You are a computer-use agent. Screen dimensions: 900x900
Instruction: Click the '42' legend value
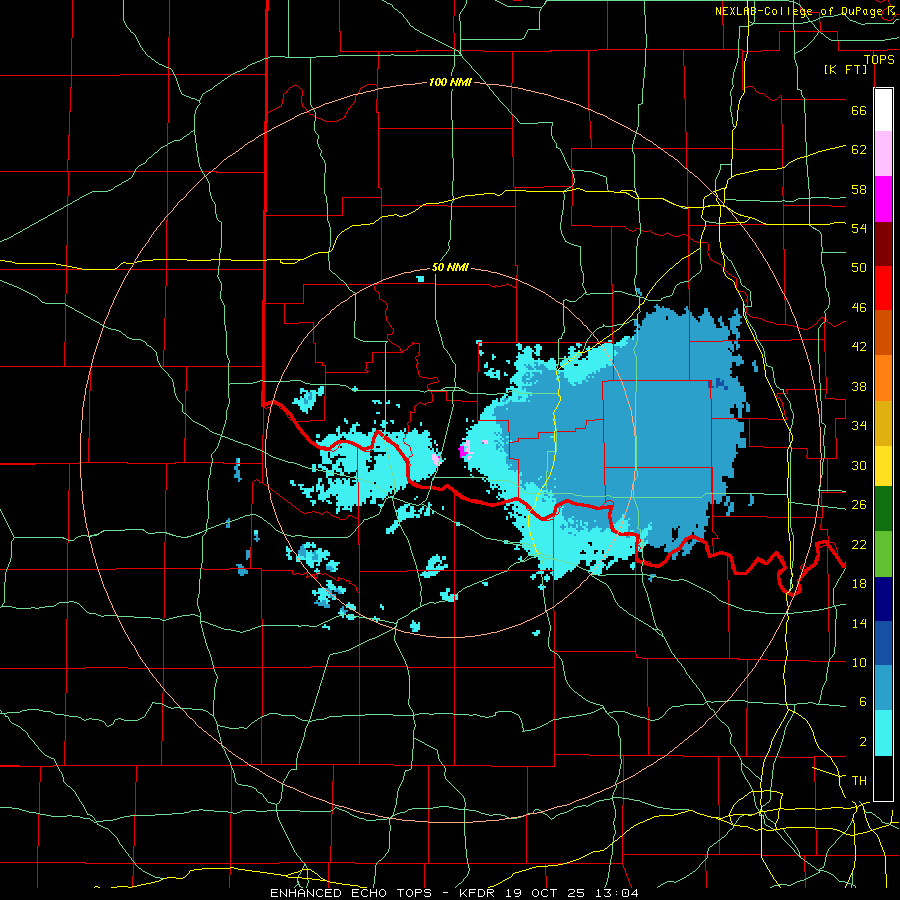(x=859, y=347)
